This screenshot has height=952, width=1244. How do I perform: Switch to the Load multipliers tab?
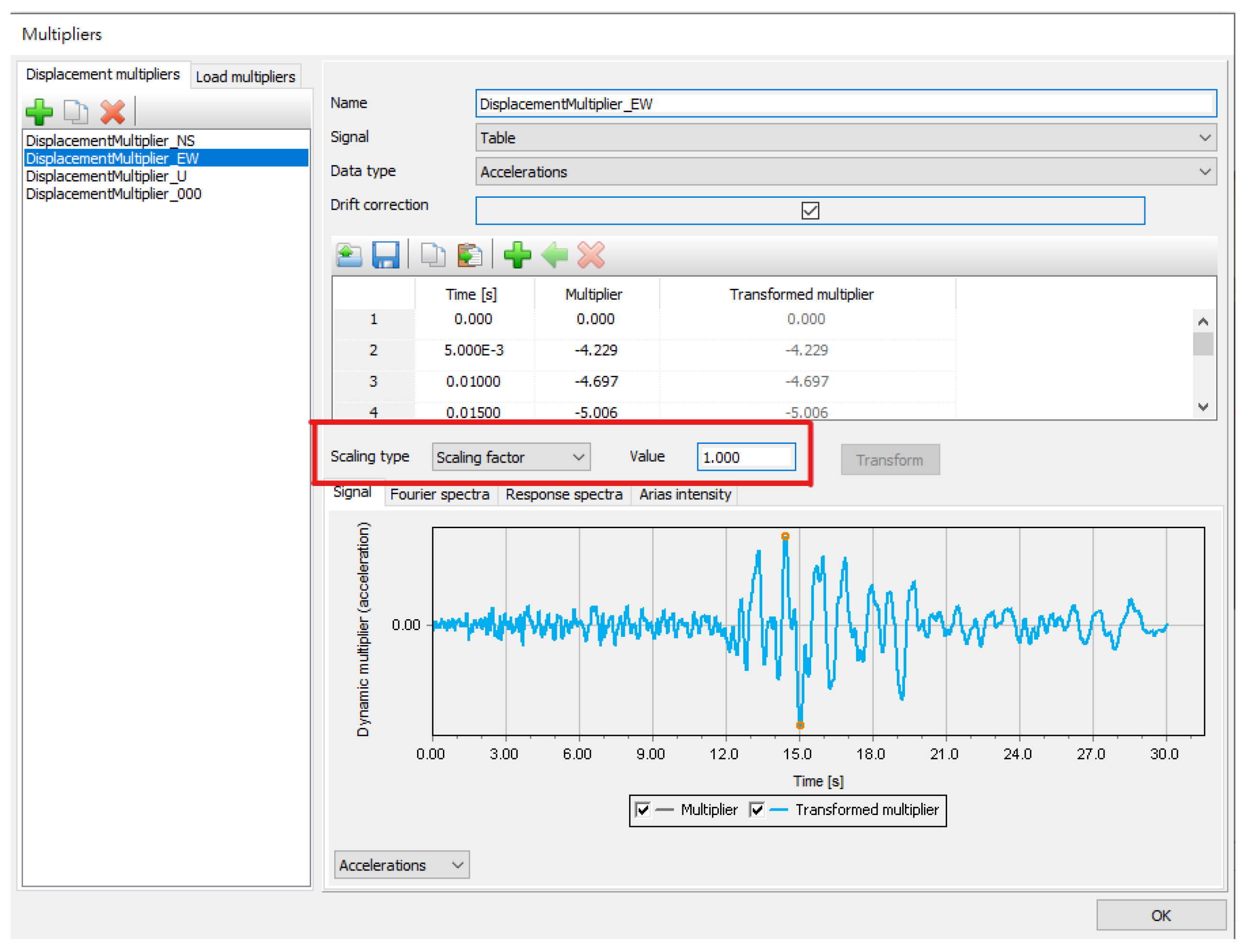[x=245, y=77]
